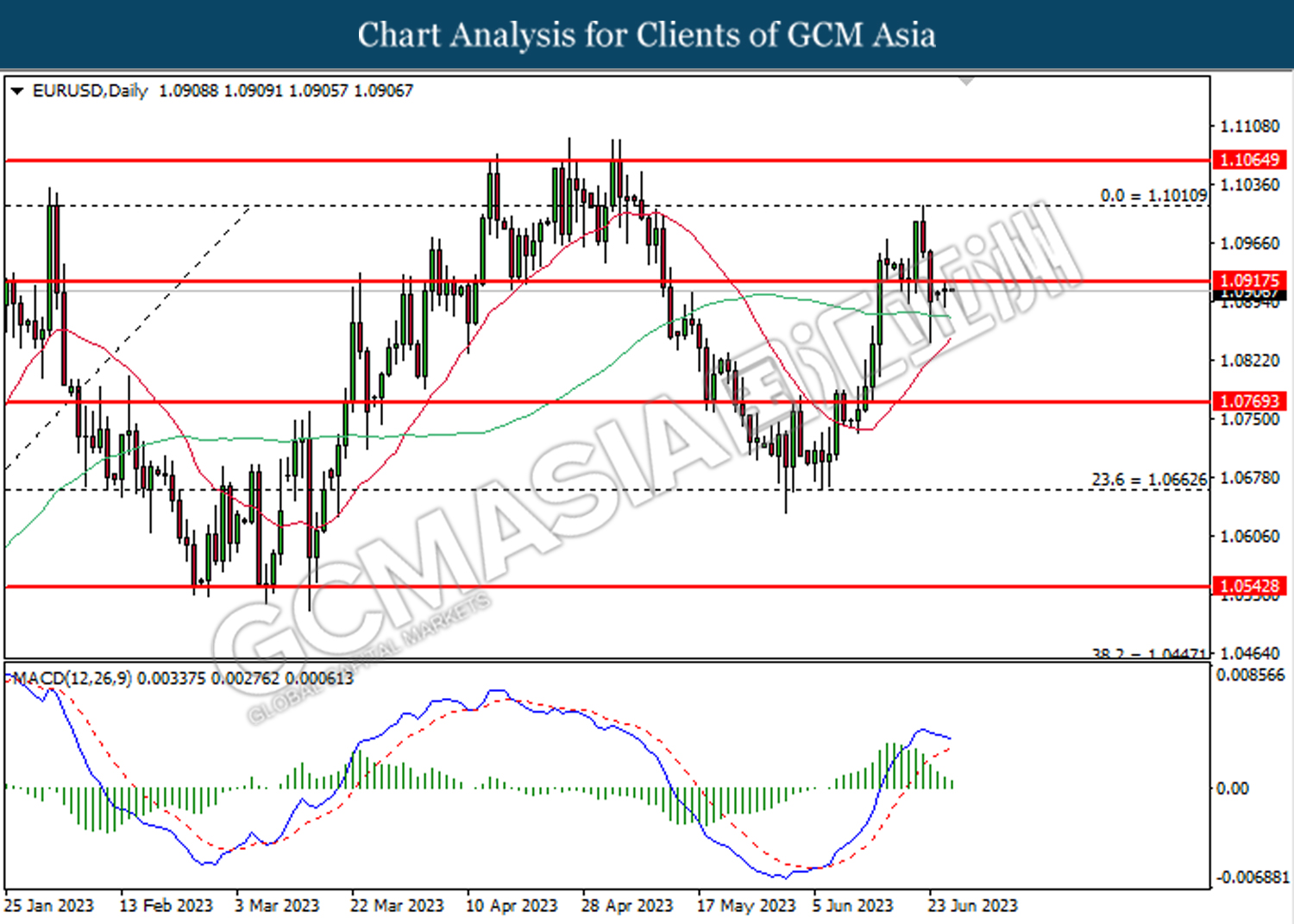Viewport: 1294px width, 924px height.
Task: Click the 13 Feb 2023 date label
Action: click(166, 905)
